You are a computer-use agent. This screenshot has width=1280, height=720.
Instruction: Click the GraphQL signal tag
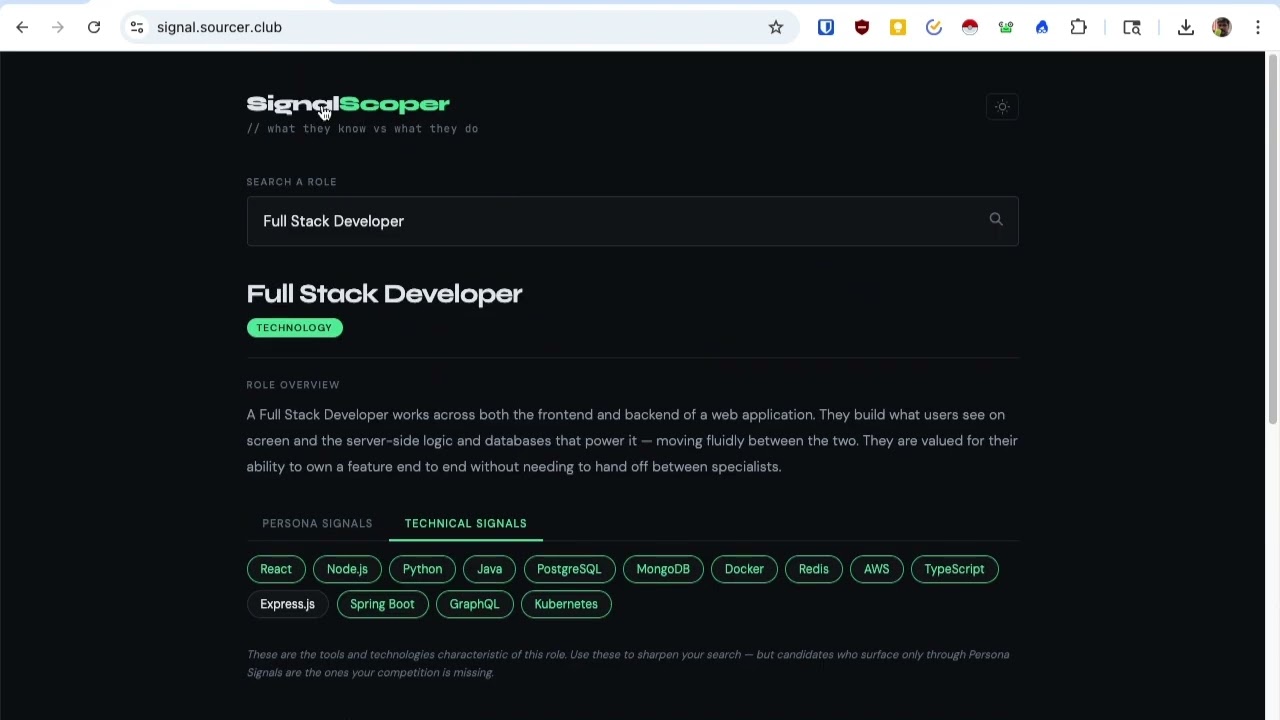click(474, 604)
